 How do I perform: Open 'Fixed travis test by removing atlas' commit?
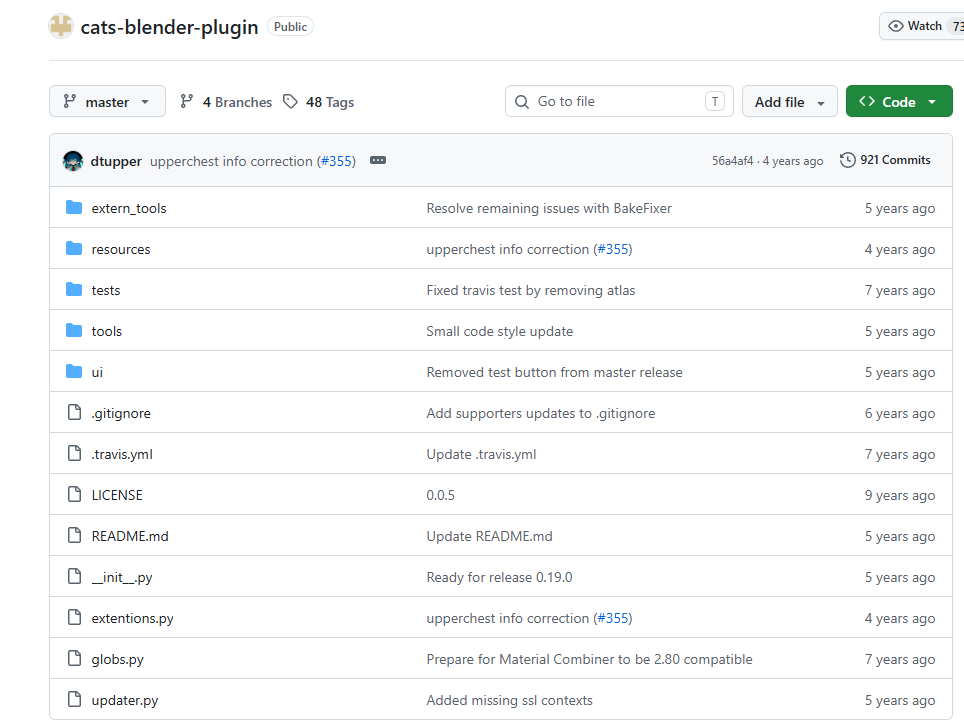click(531, 290)
